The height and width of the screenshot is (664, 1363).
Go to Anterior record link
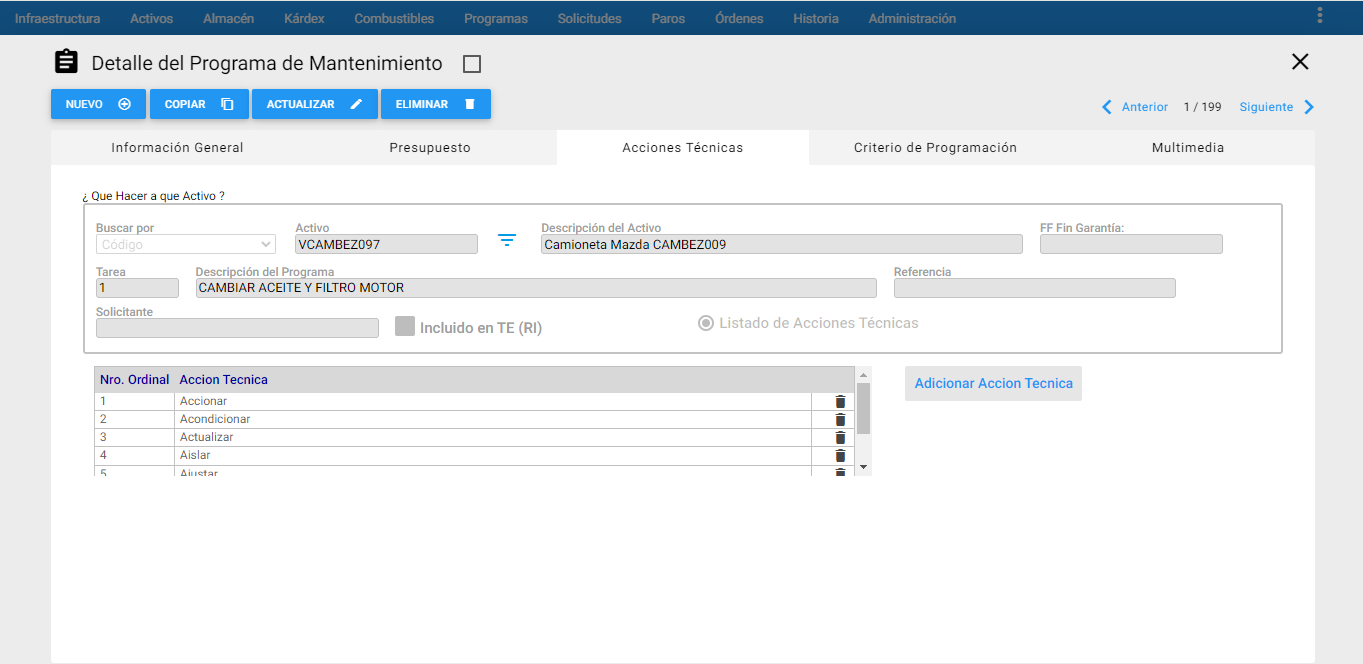click(x=1145, y=107)
